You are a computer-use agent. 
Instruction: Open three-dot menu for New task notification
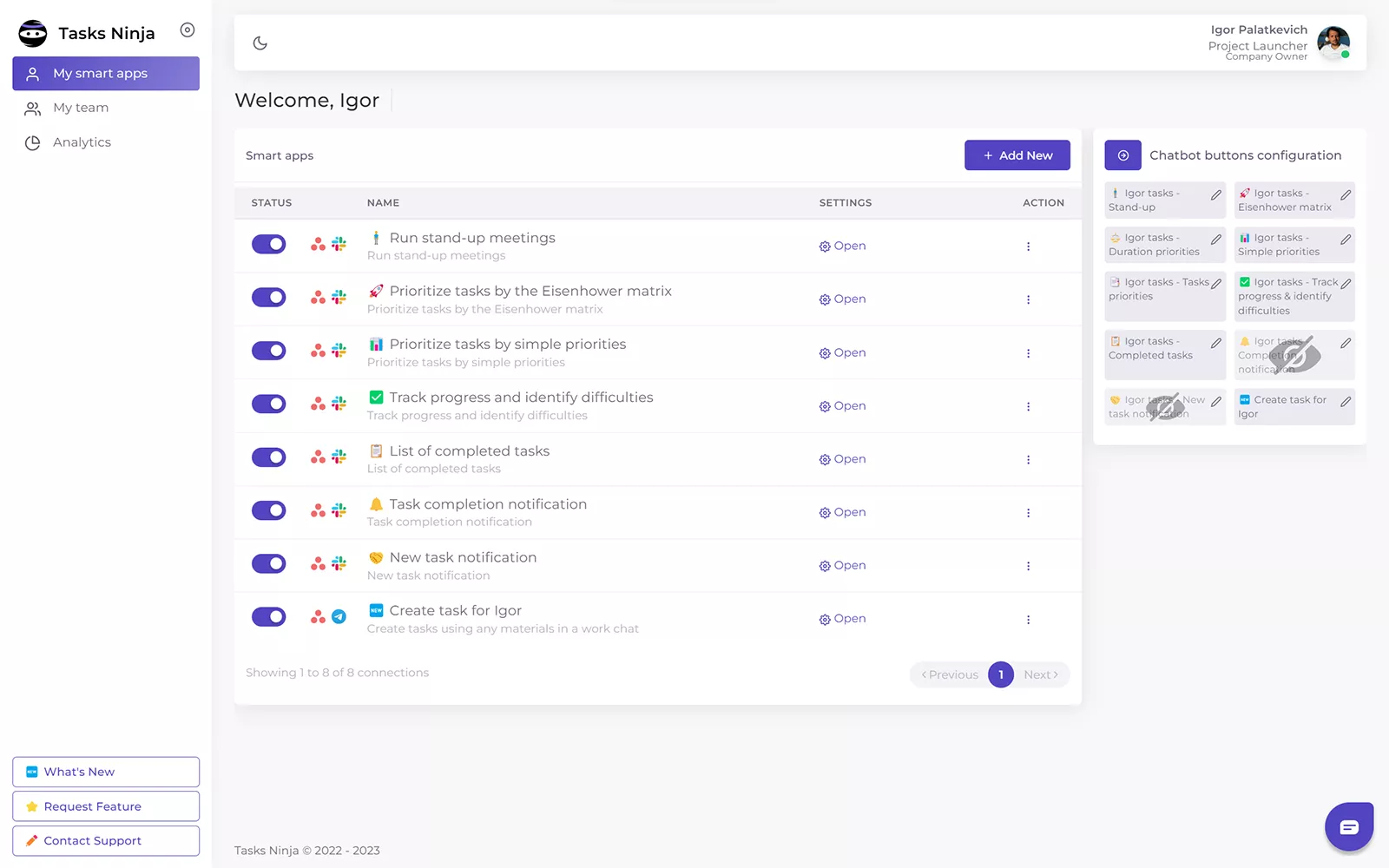1028,566
